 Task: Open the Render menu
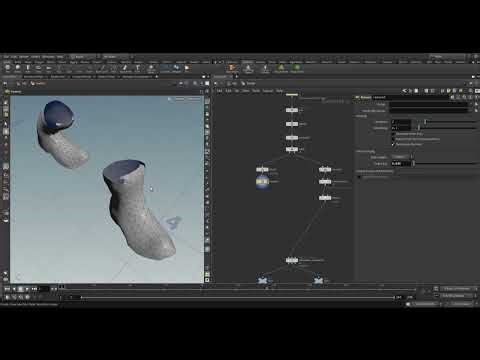click(x=24, y=57)
